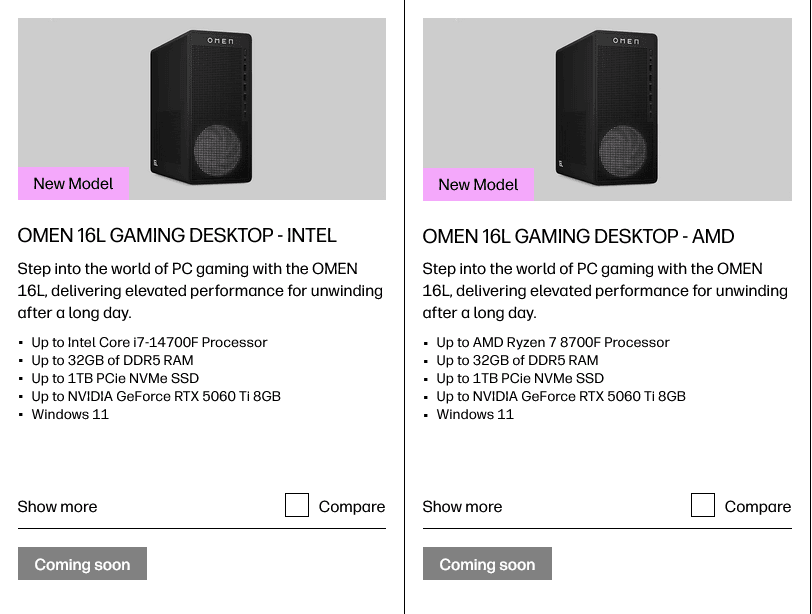The image size is (812, 614).
Task: Click Coming soon button under Intel model
Action: 82,563
